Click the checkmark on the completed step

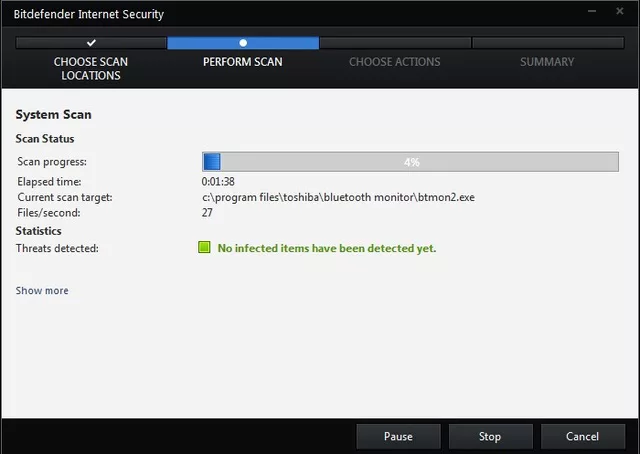91,42
